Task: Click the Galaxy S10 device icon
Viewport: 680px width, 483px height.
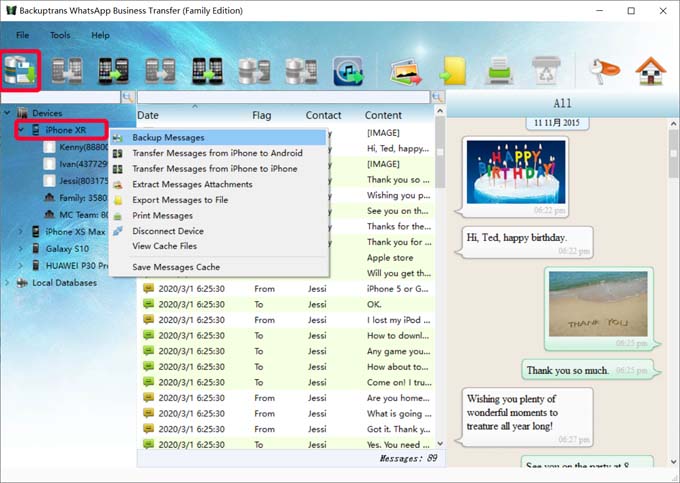Action: (36, 248)
